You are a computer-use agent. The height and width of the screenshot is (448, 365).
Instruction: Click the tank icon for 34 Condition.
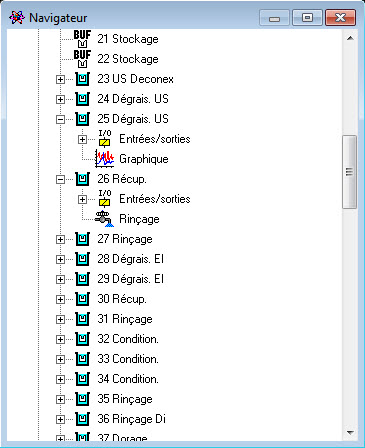(x=82, y=379)
